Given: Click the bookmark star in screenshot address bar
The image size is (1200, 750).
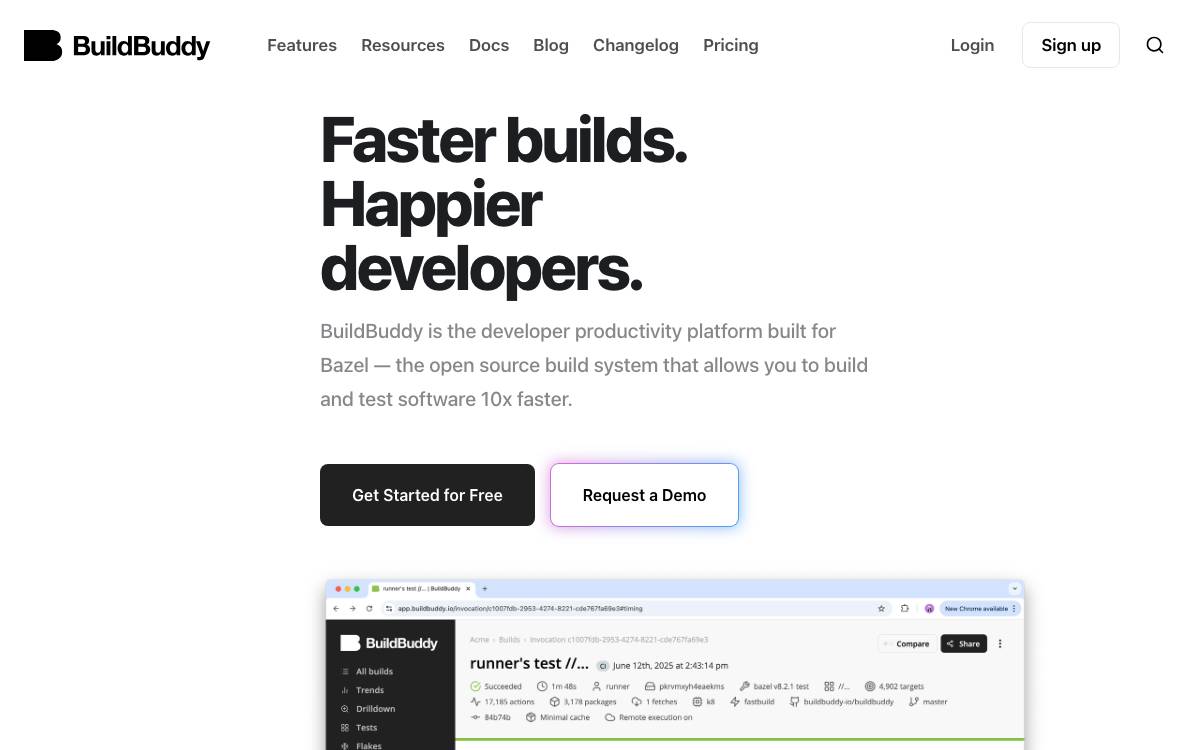Looking at the screenshot, I should point(881,608).
